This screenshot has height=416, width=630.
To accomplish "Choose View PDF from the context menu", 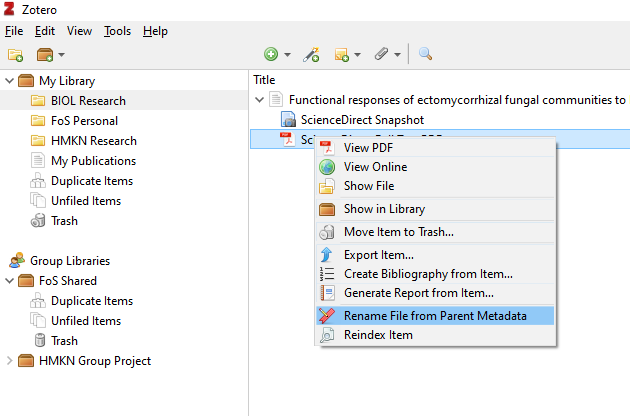I will tap(436, 148).
